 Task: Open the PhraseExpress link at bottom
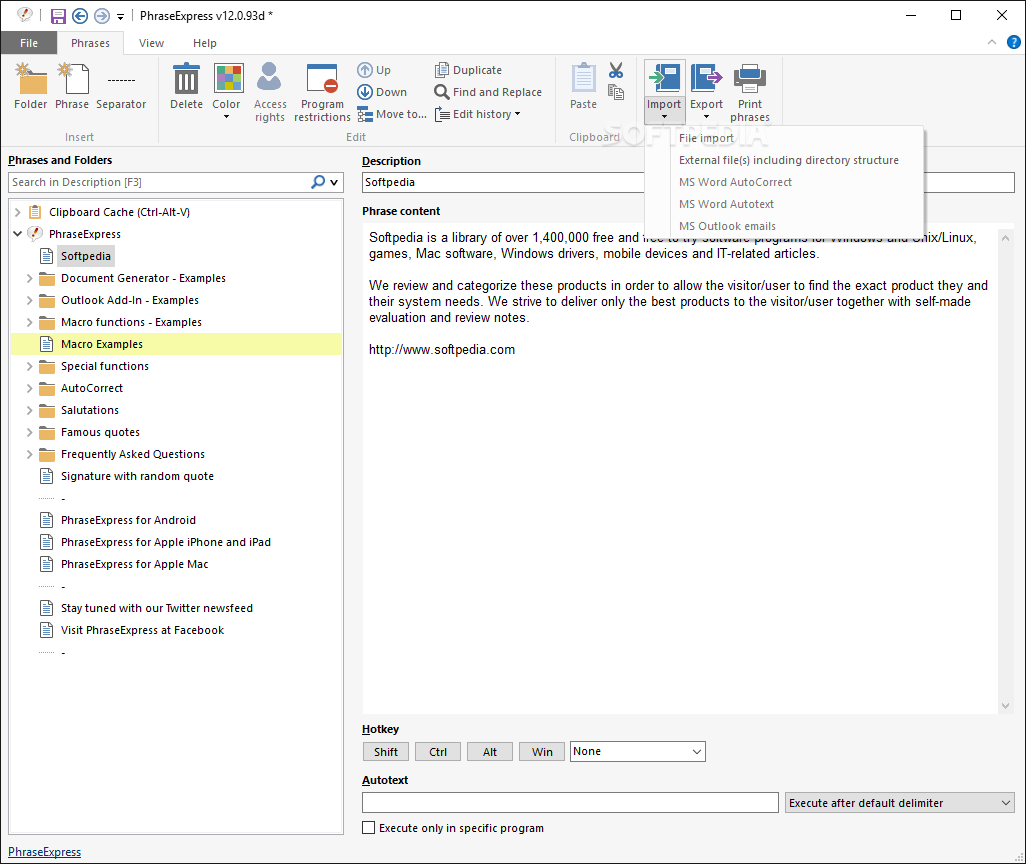coord(44,852)
